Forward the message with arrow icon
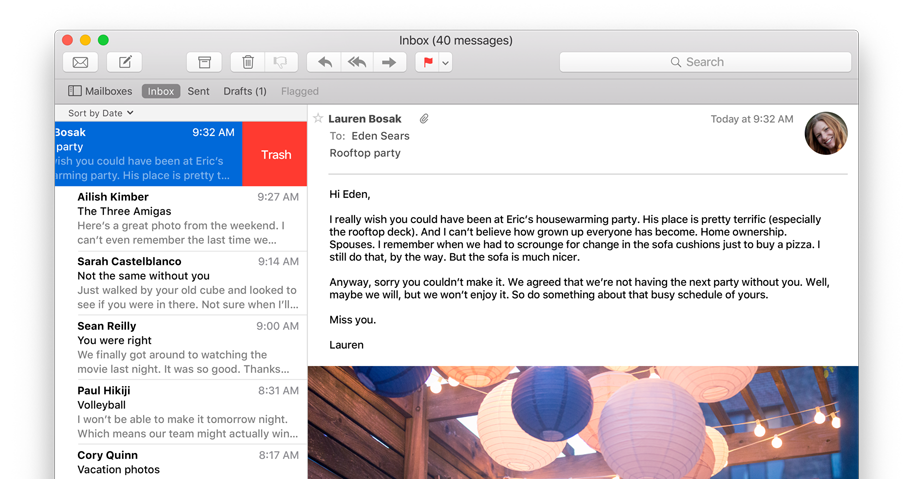Viewport: 915px width, 479px height. point(389,62)
